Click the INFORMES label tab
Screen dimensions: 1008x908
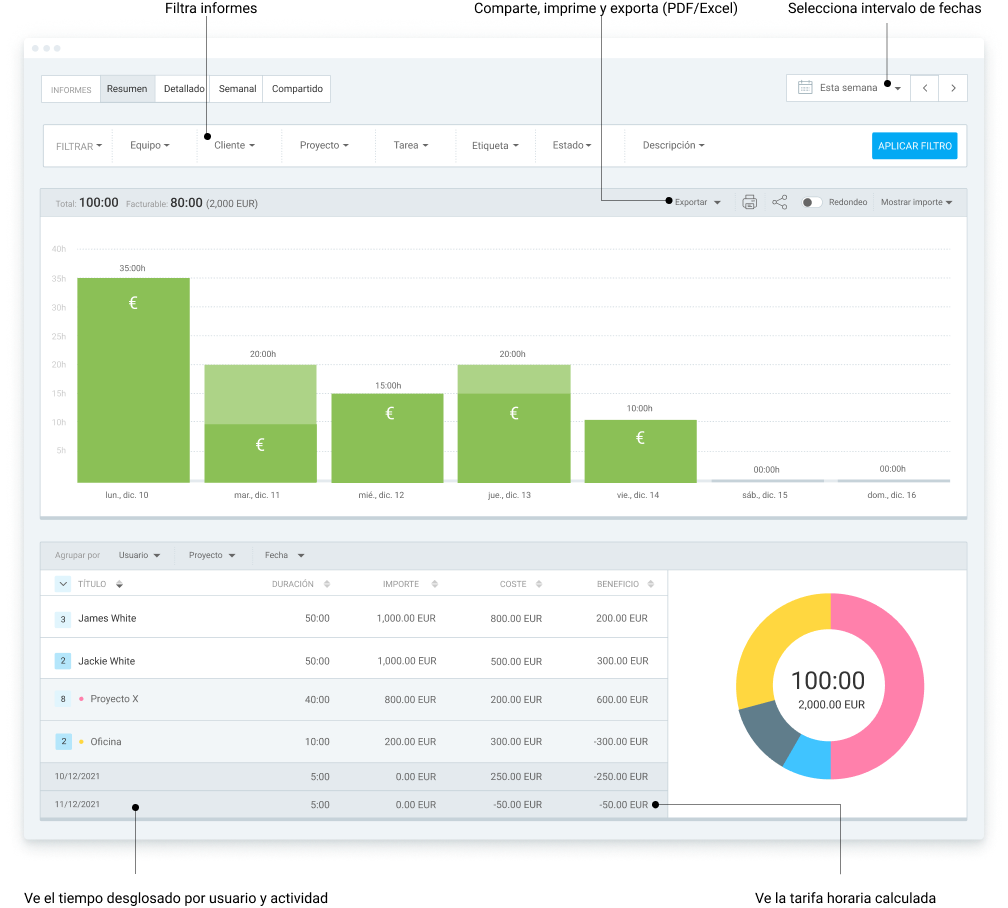71,89
